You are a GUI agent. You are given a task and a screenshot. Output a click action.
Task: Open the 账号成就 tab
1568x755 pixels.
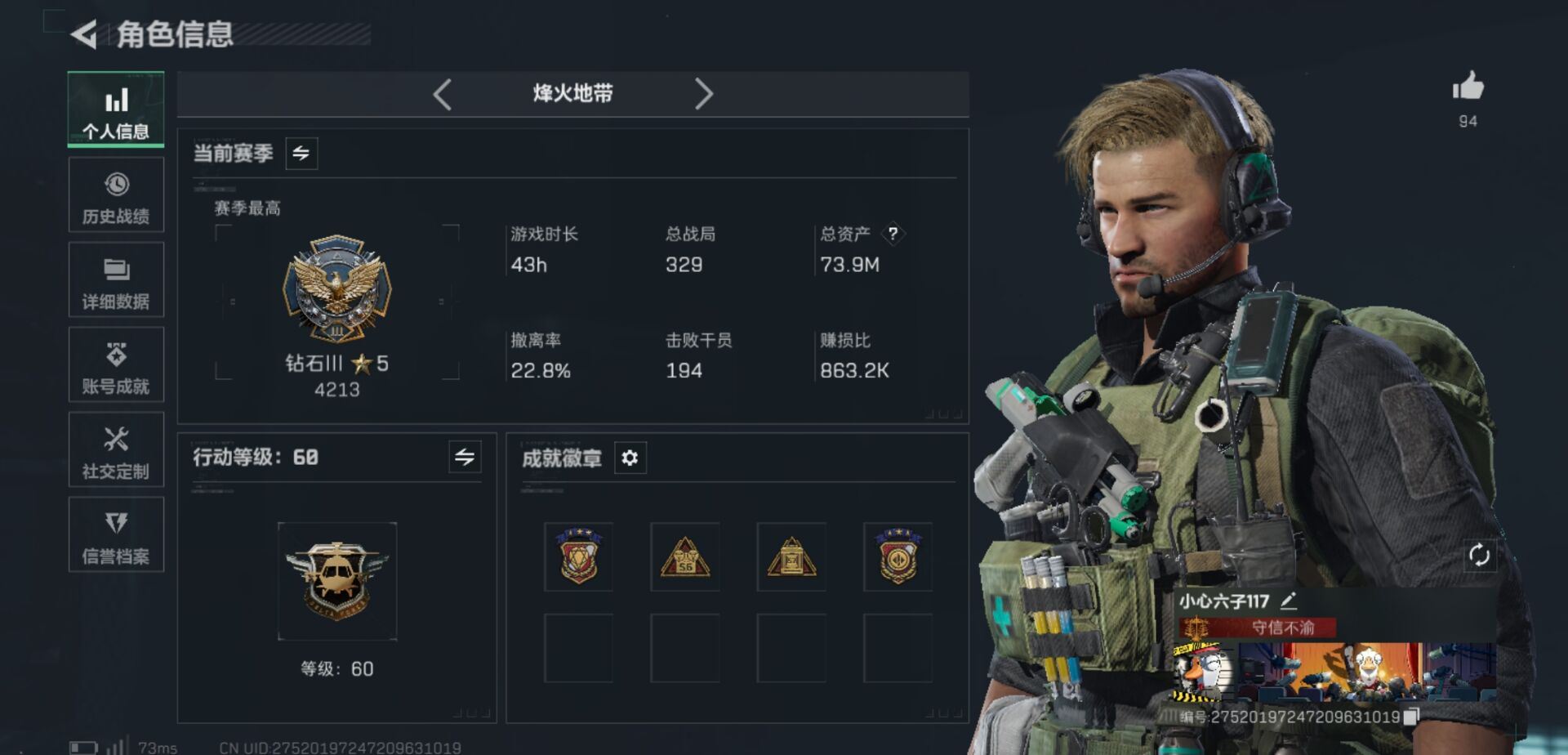pos(116,365)
